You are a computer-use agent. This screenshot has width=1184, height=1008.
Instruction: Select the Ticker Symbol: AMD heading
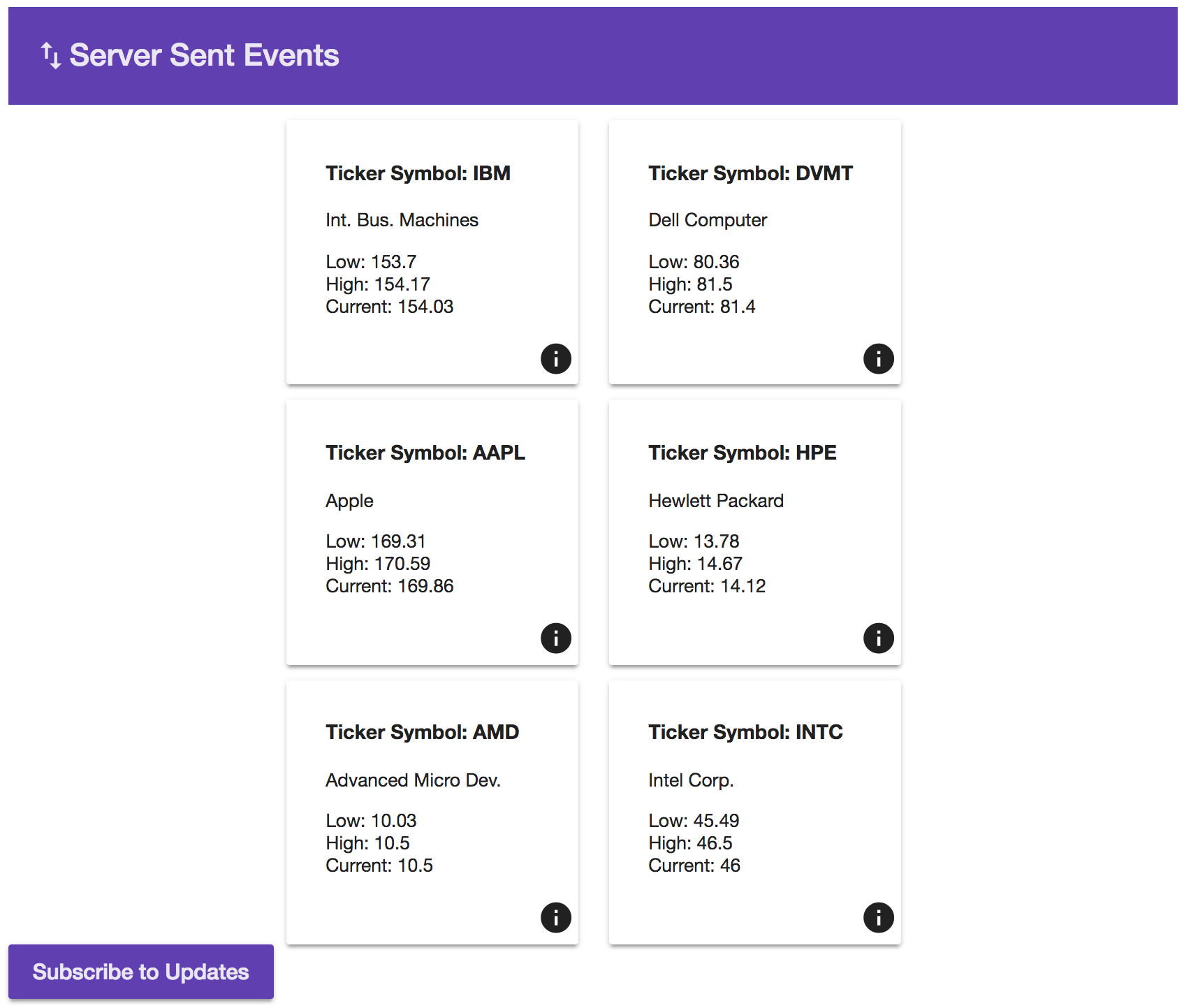coord(422,732)
